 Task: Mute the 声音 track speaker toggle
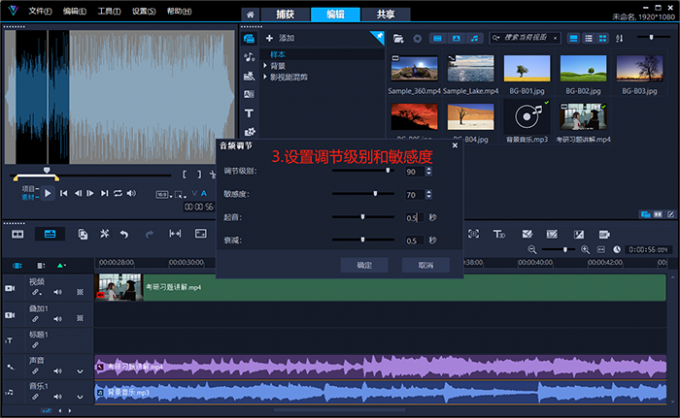(x=57, y=371)
